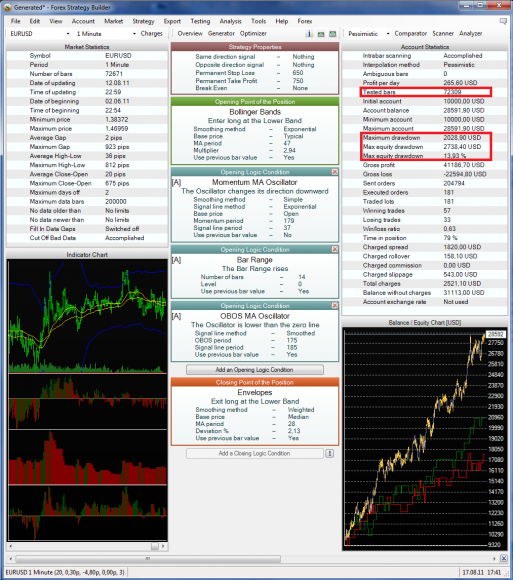Screen dimensions: 513x580
Task: Open the Forex menu
Action: tap(305, 21)
